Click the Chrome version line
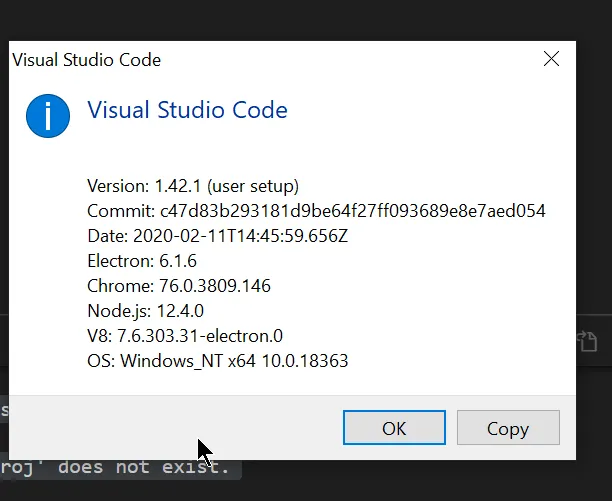 pyautogui.click(x=179, y=286)
